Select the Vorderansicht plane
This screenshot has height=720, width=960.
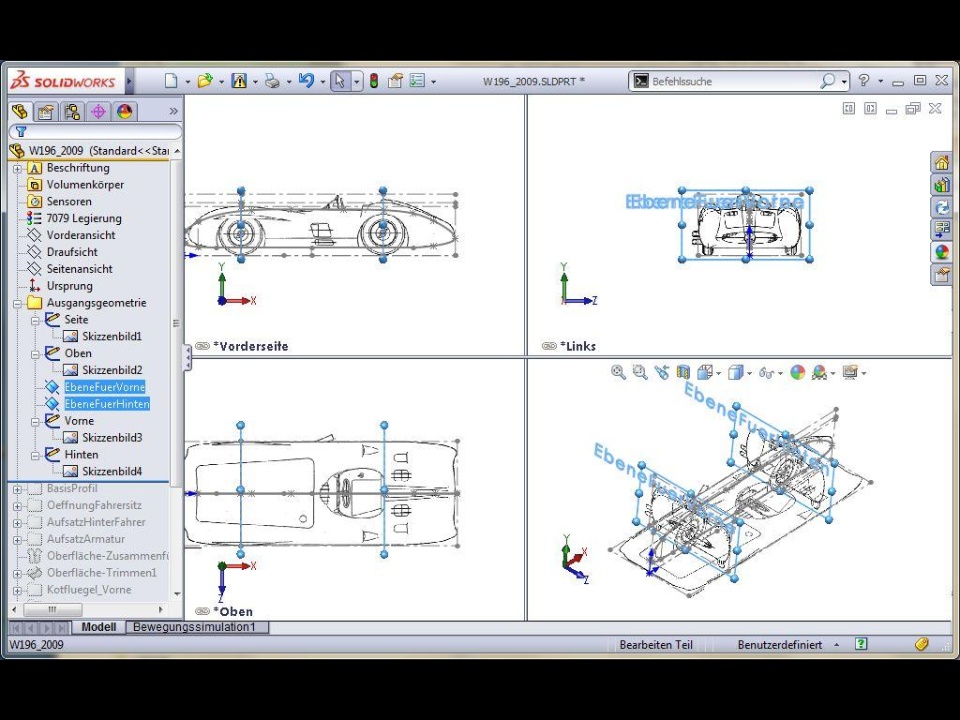(x=81, y=235)
